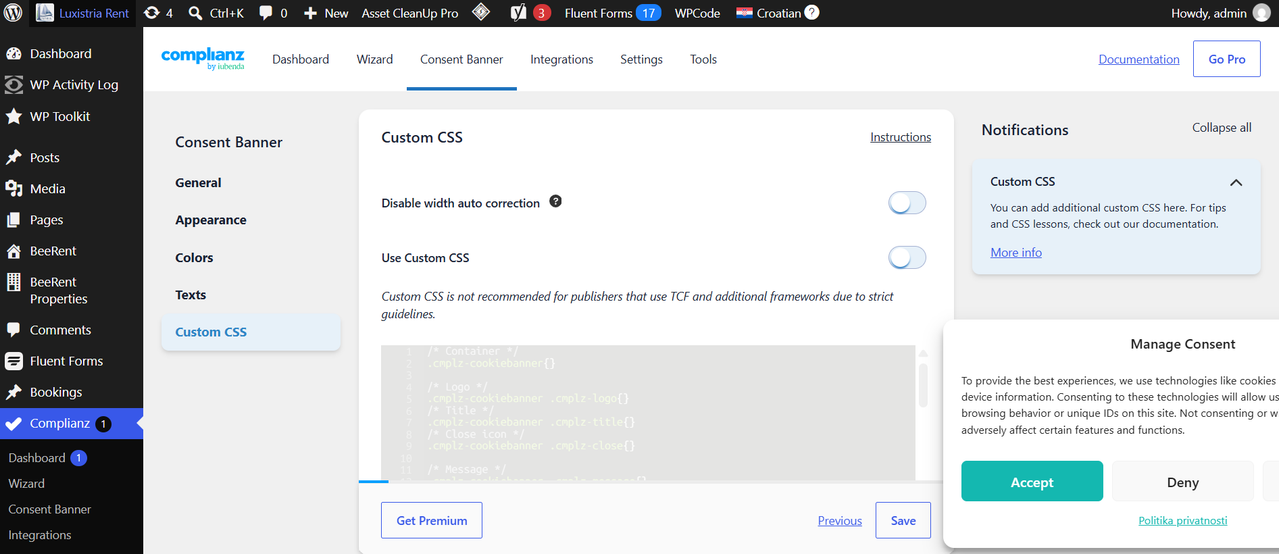The image size is (1279, 554).
Task: Click the New plus item
Action: (326, 13)
